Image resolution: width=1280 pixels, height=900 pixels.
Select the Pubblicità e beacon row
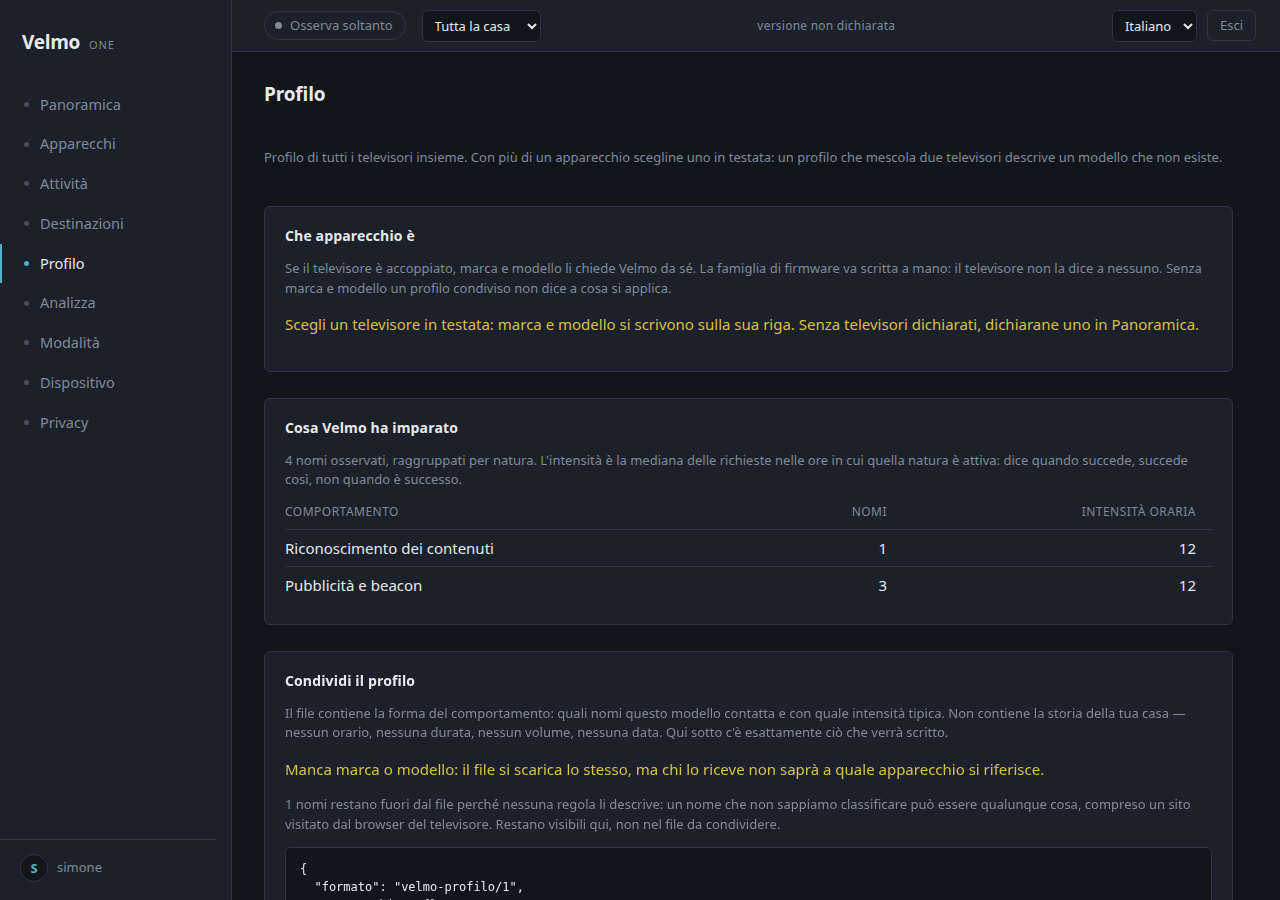pyautogui.click(x=748, y=586)
